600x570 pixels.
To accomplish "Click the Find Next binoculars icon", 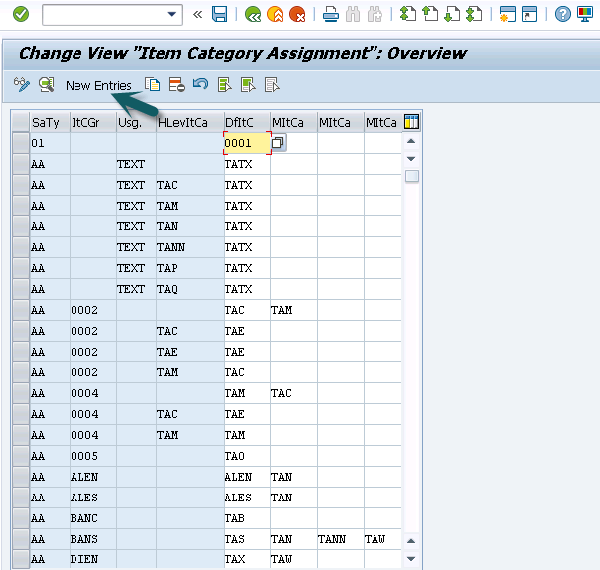I will click(x=375, y=15).
